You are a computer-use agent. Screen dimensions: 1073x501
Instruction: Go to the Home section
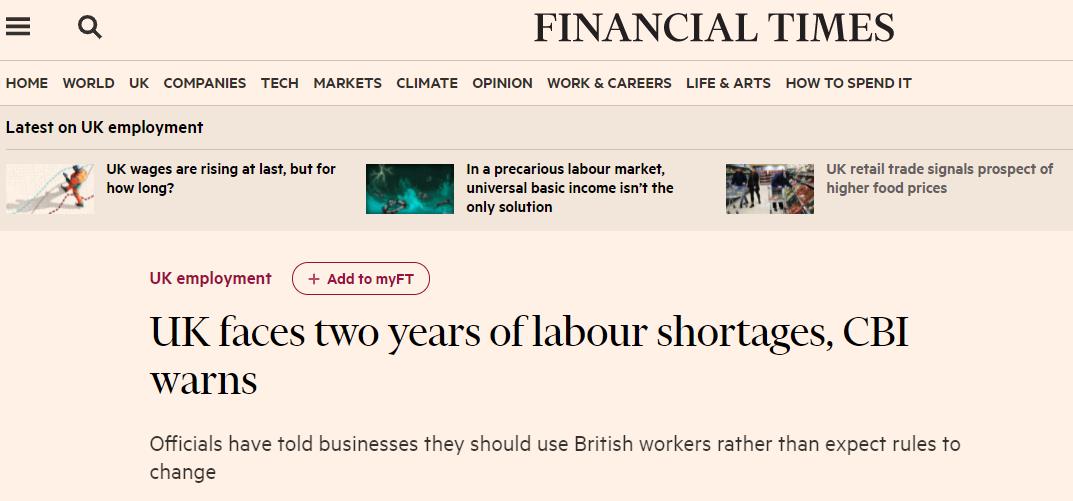tap(27, 83)
